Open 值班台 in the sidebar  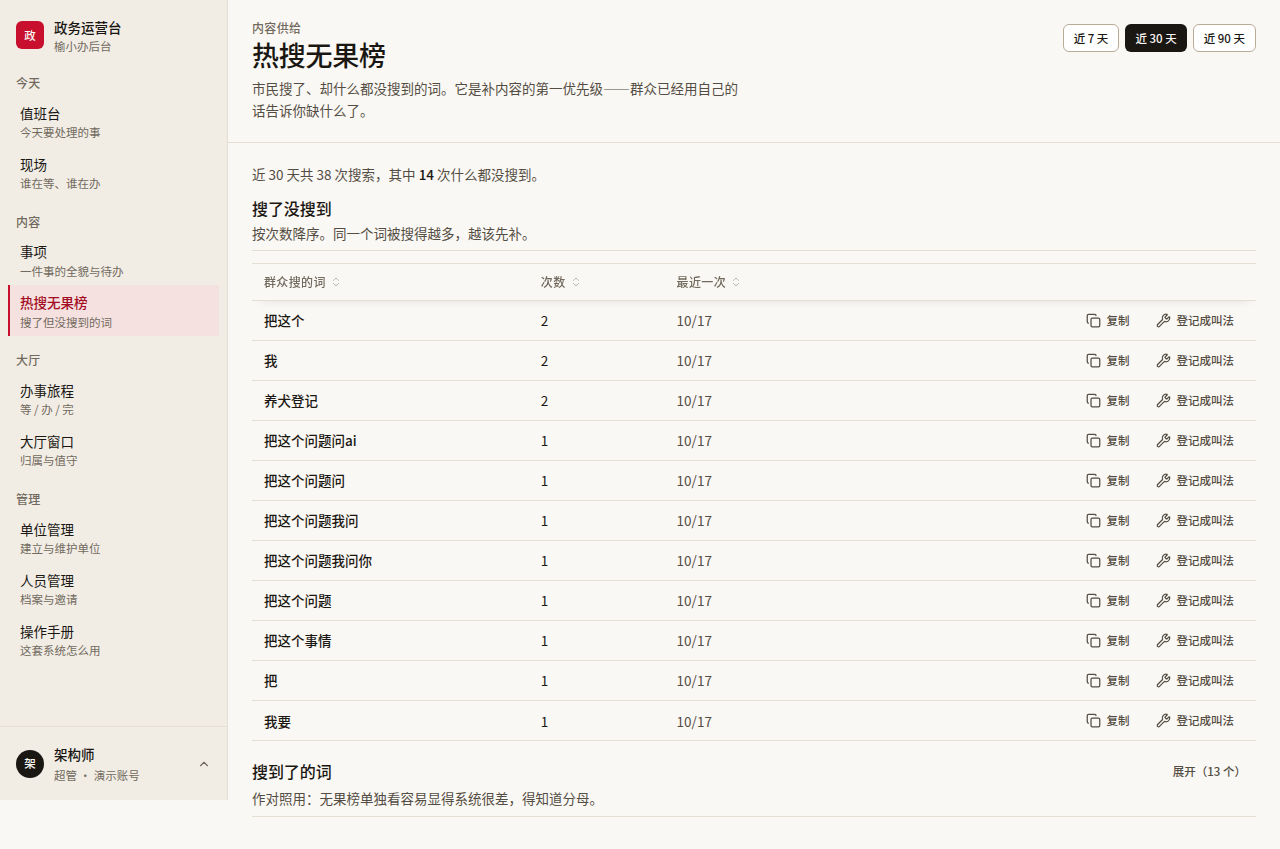click(113, 122)
